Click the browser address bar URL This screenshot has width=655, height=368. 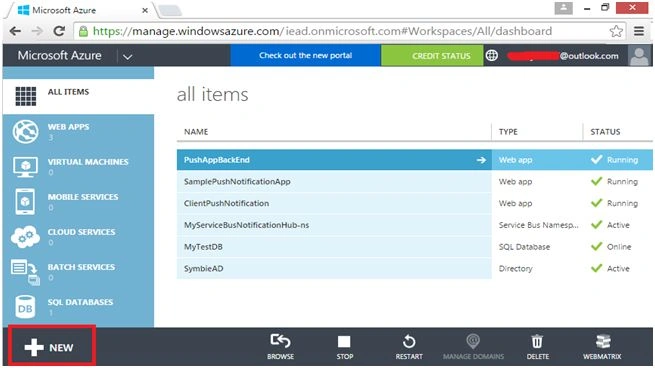click(x=322, y=31)
